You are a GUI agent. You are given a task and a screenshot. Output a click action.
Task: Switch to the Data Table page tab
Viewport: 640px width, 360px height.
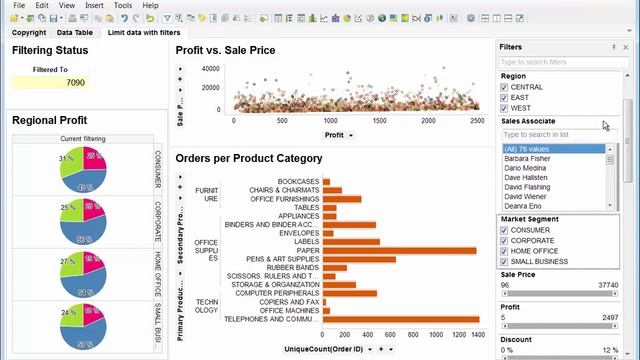(x=75, y=33)
